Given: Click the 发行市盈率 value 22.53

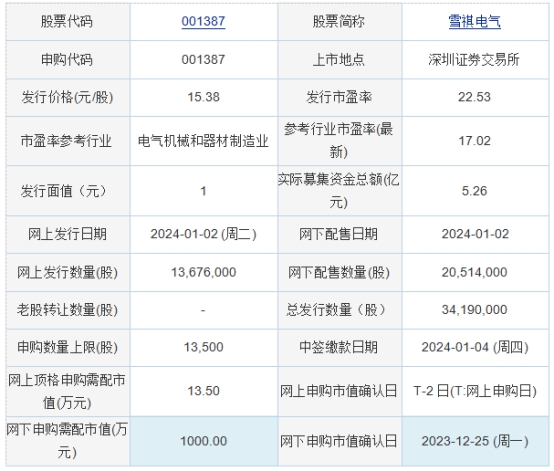Looking at the screenshot, I should [475, 97].
